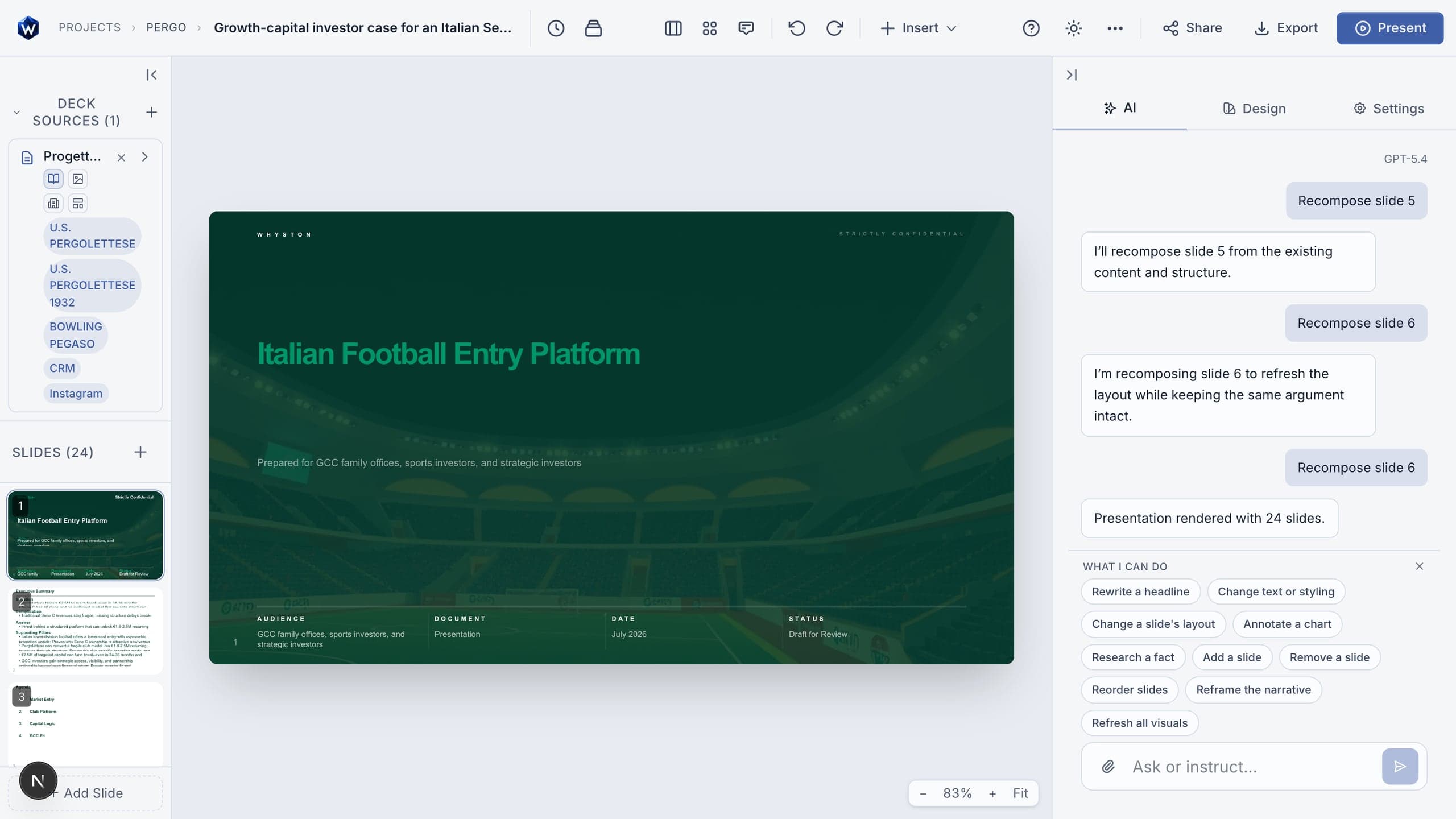
Task: Undo the last action
Action: (x=797, y=28)
